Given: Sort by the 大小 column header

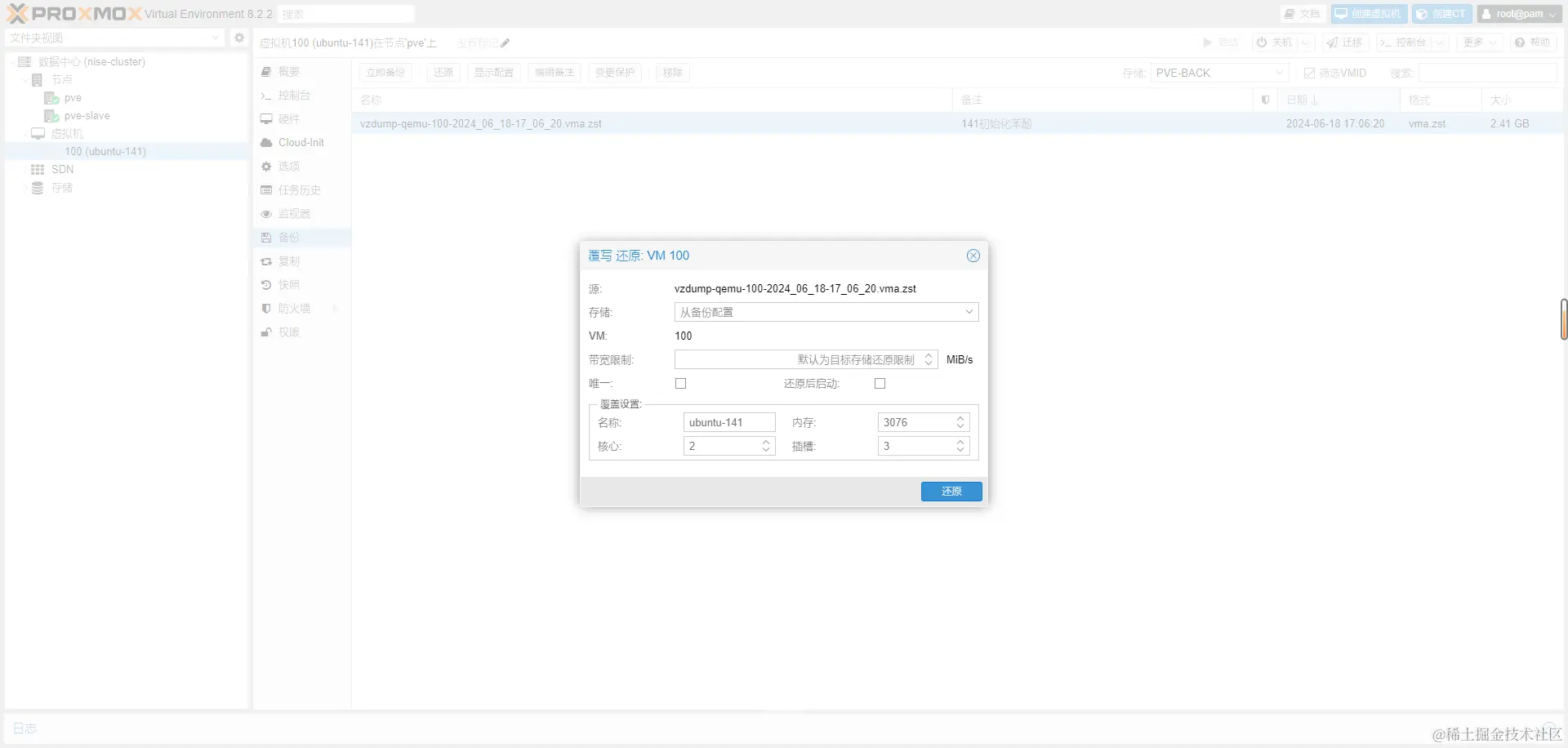Looking at the screenshot, I should [x=1522, y=100].
